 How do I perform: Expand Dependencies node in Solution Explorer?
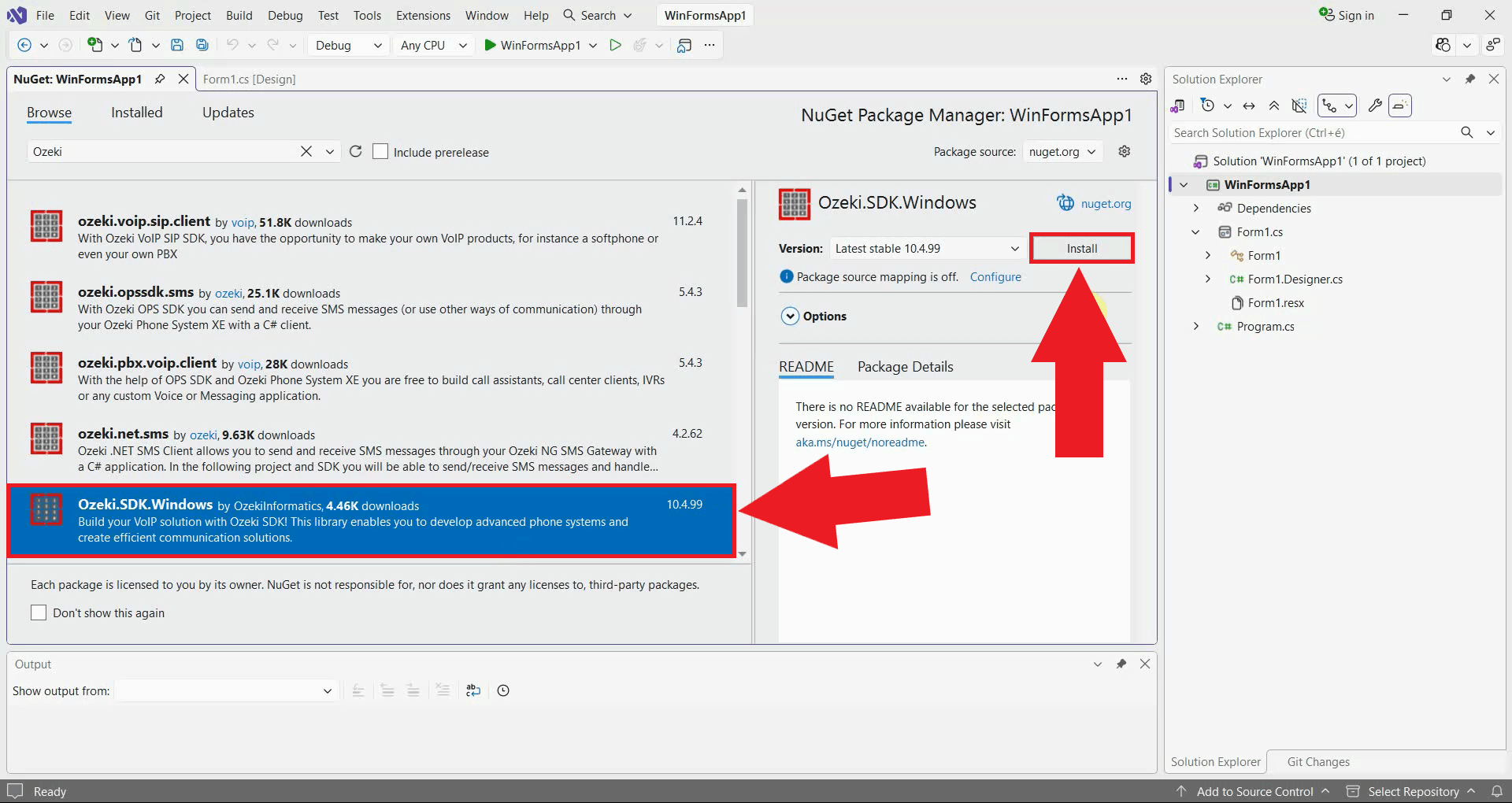point(1196,208)
